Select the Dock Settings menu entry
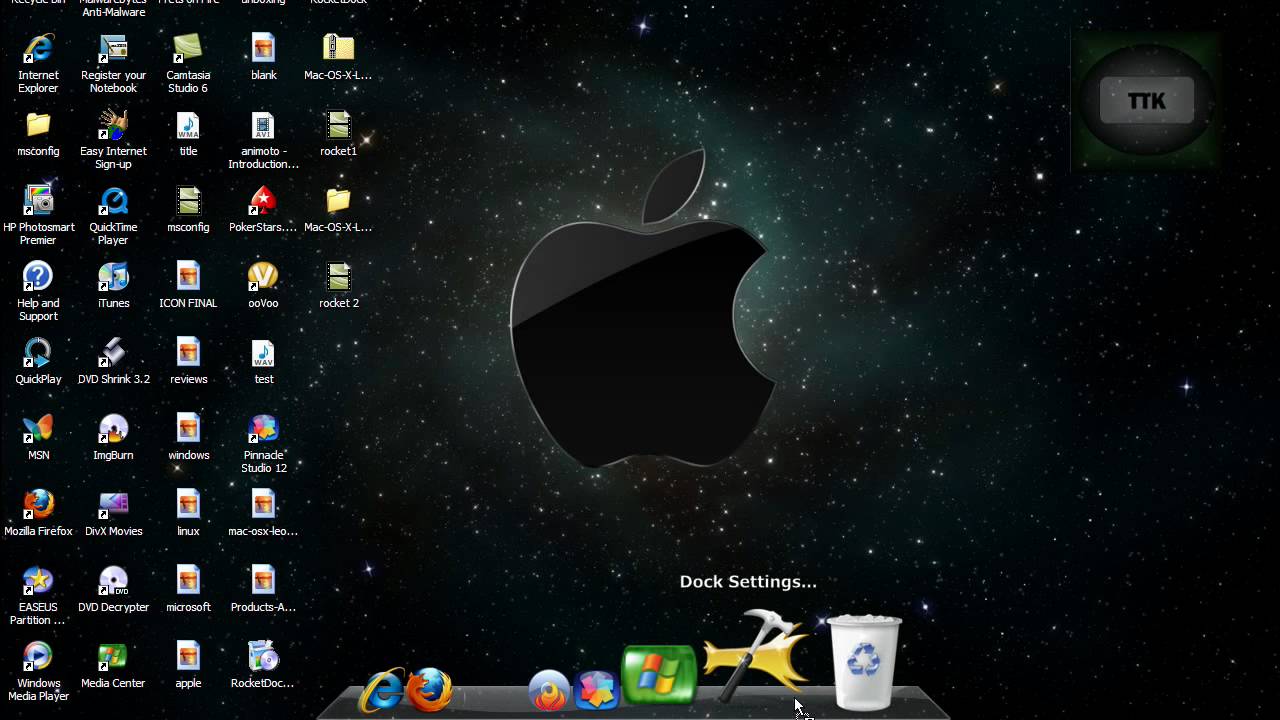This screenshot has height=720, width=1280. coord(747,581)
